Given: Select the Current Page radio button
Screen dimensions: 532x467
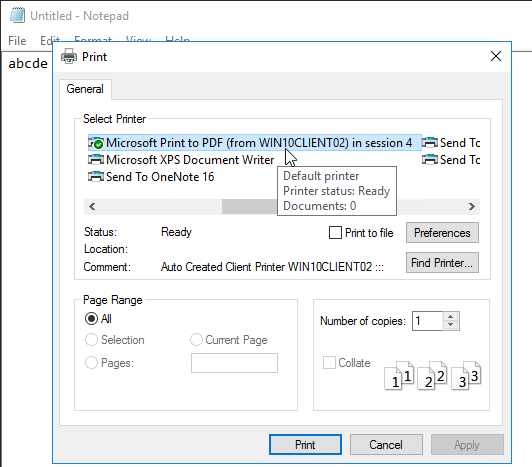Looking at the screenshot, I should click(x=196, y=340).
